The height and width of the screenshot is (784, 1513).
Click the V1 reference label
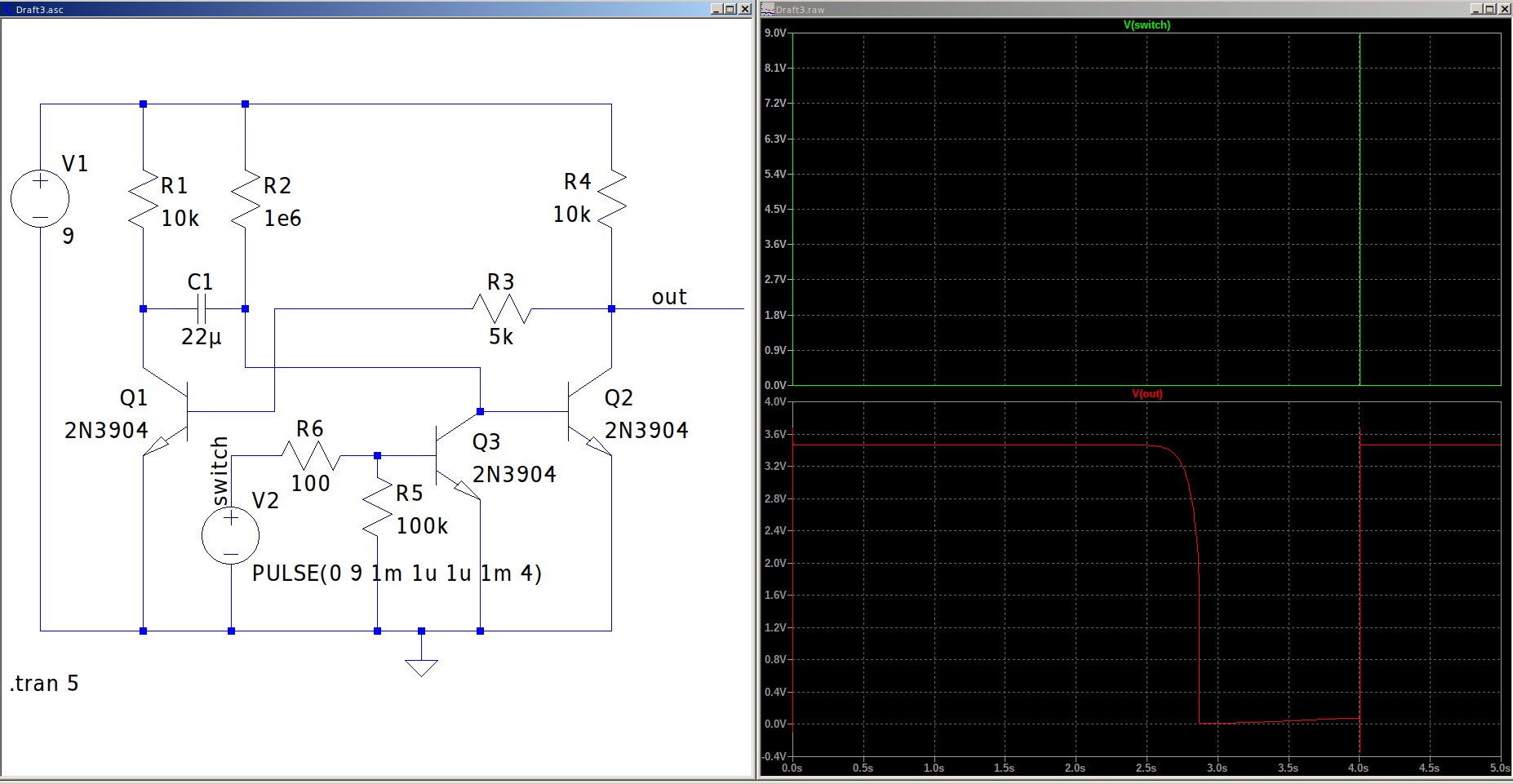pos(75,164)
